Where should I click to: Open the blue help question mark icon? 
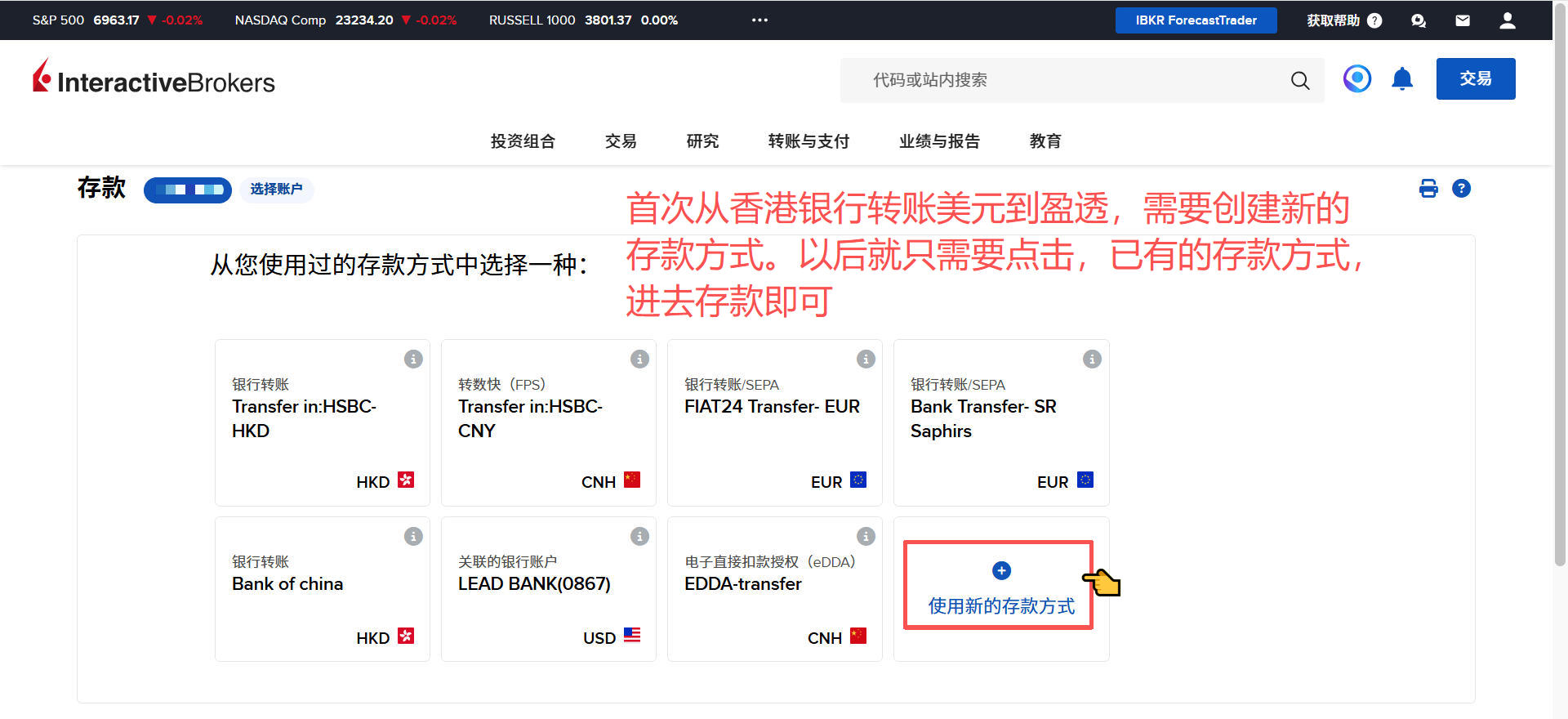1461,189
